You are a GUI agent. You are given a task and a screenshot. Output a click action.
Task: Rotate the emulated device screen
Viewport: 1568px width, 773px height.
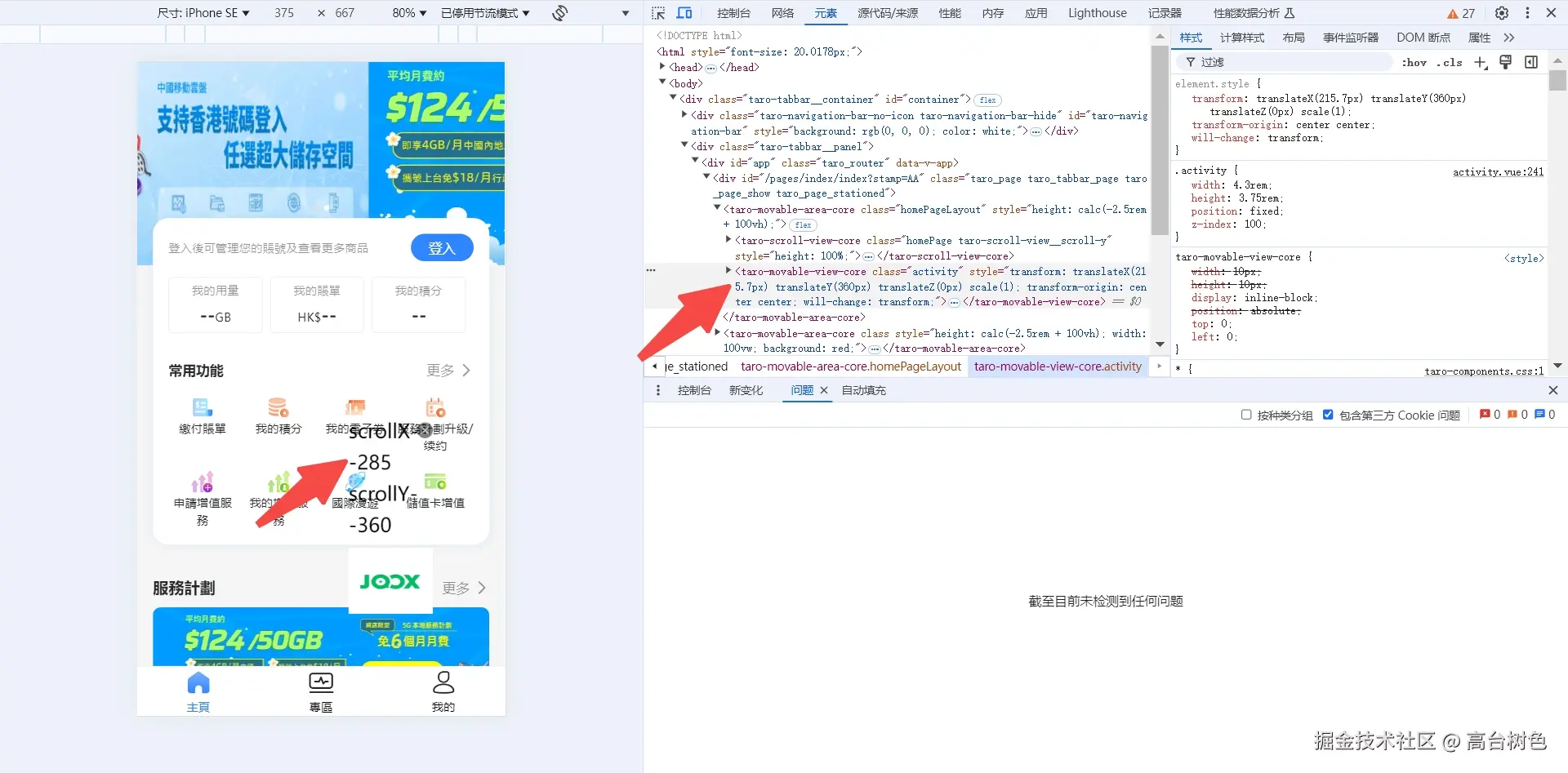pyautogui.click(x=559, y=13)
